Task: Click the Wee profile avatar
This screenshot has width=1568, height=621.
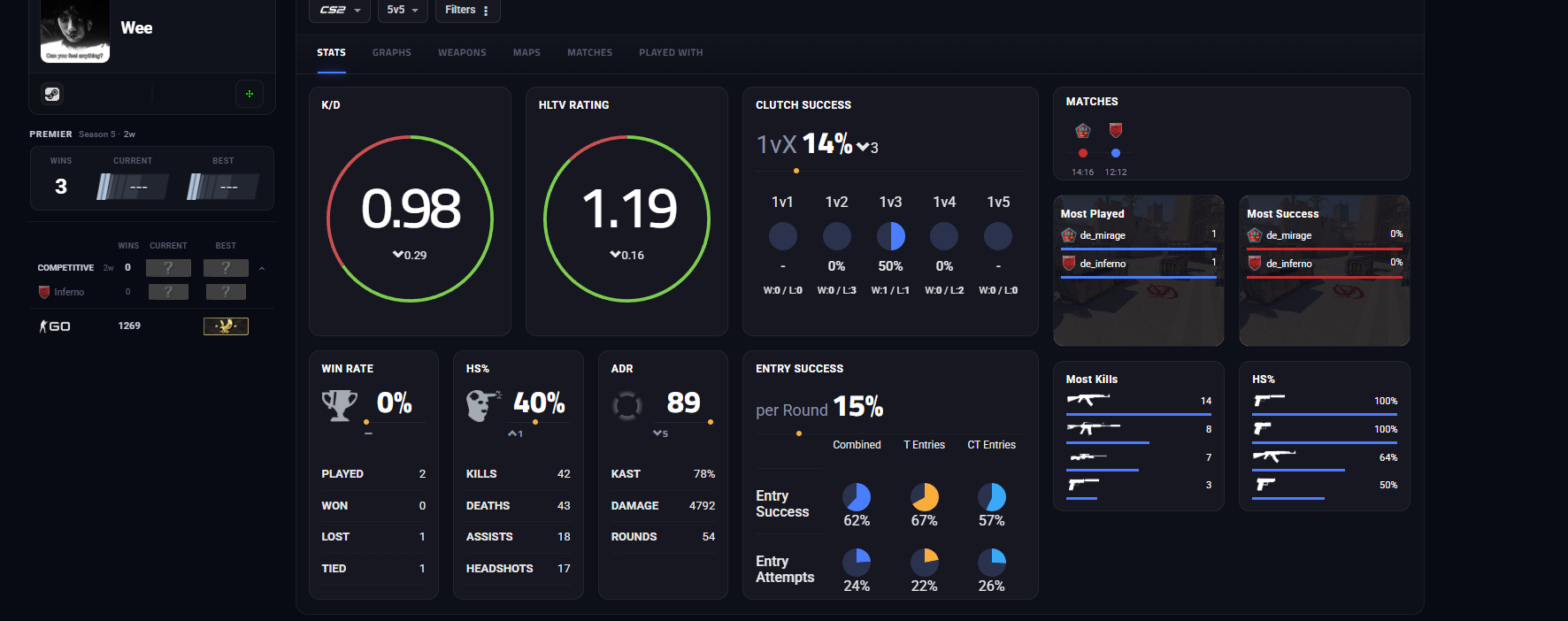Action: pyautogui.click(x=75, y=31)
